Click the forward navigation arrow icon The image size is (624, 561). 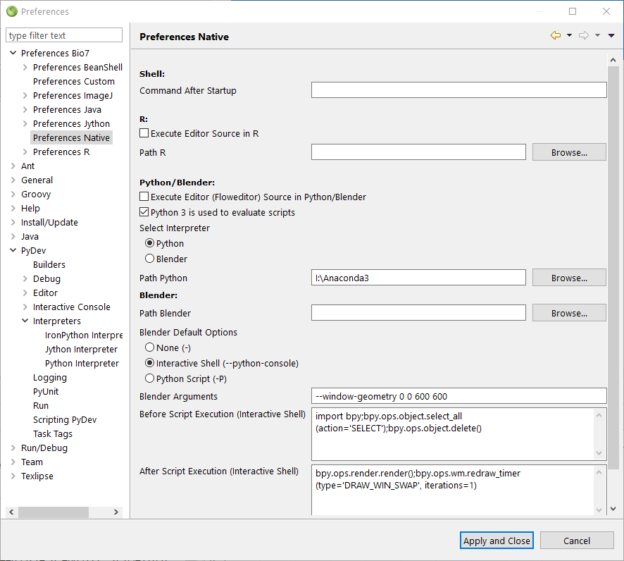point(584,36)
